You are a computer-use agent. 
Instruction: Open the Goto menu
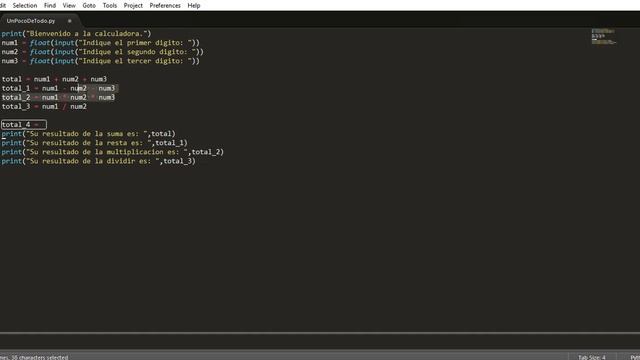pyautogui.click(x=89, y=6)
